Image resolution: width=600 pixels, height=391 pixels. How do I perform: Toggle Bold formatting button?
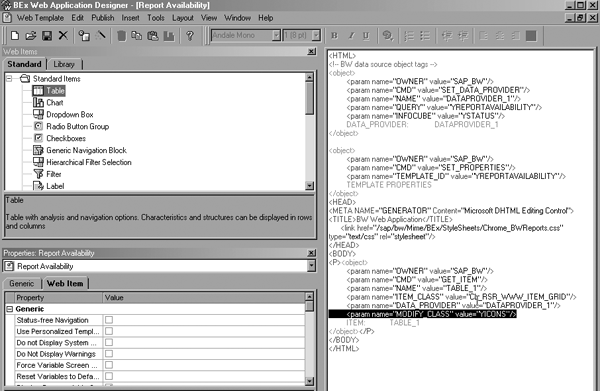334,36
